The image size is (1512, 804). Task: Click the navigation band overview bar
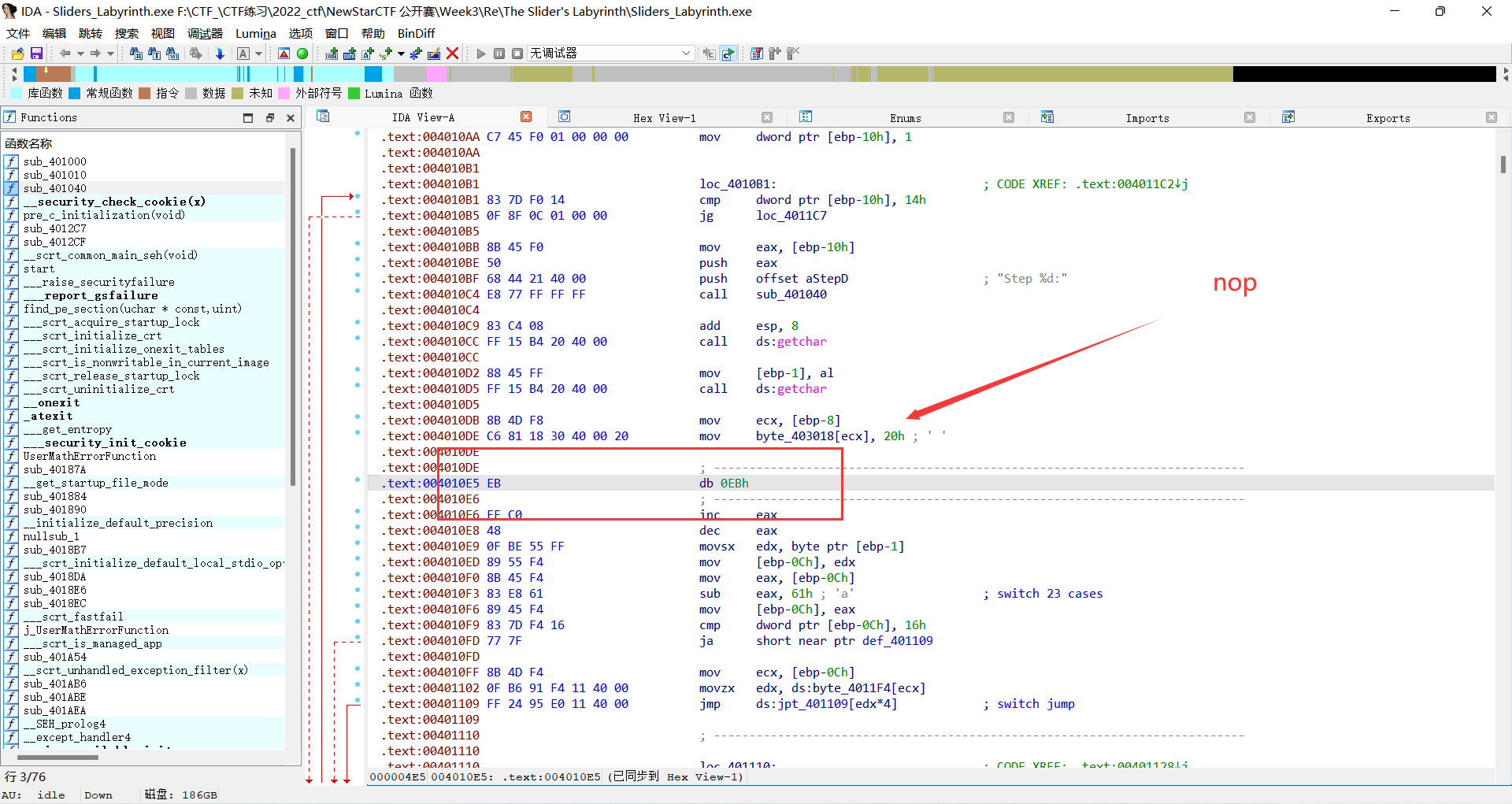coord(759,74)
